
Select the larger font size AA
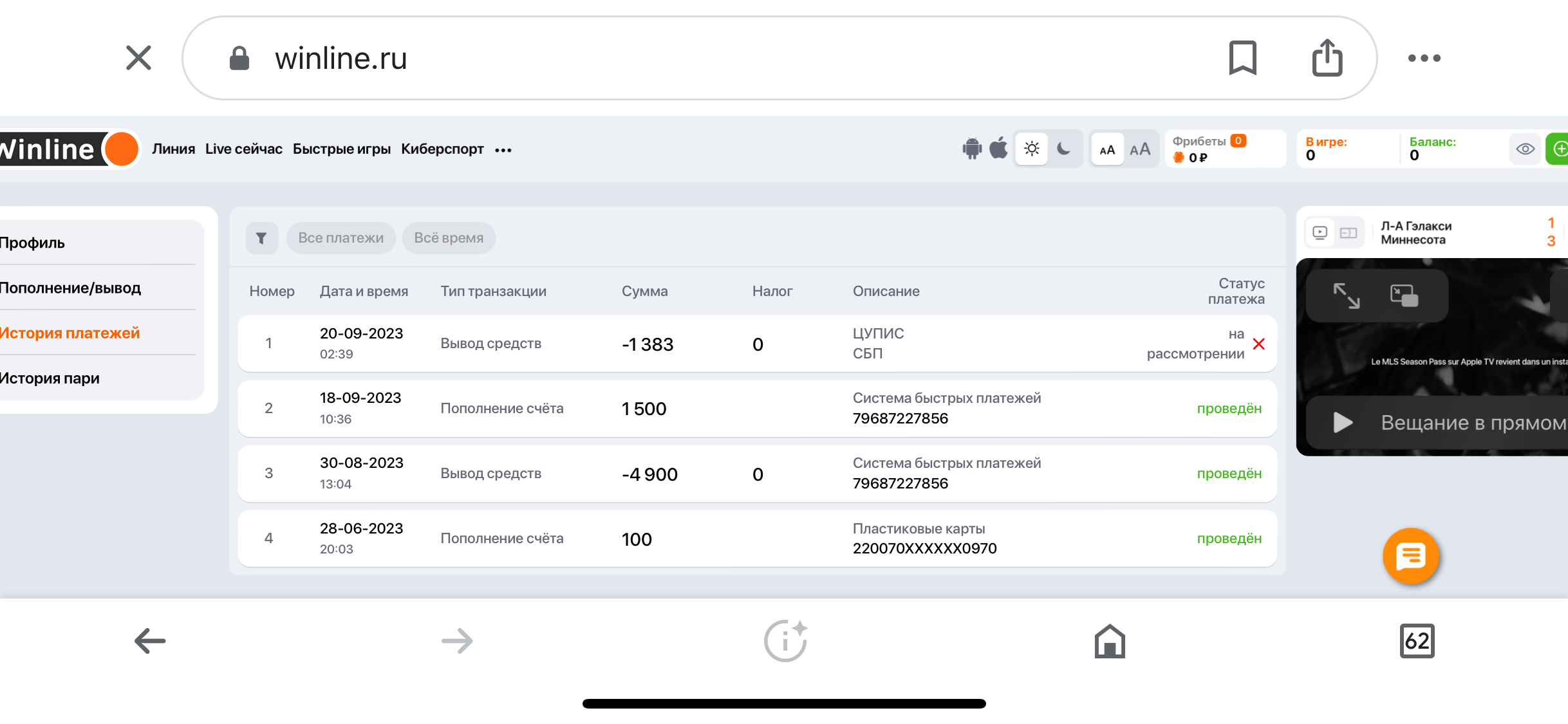[1140, 149]
